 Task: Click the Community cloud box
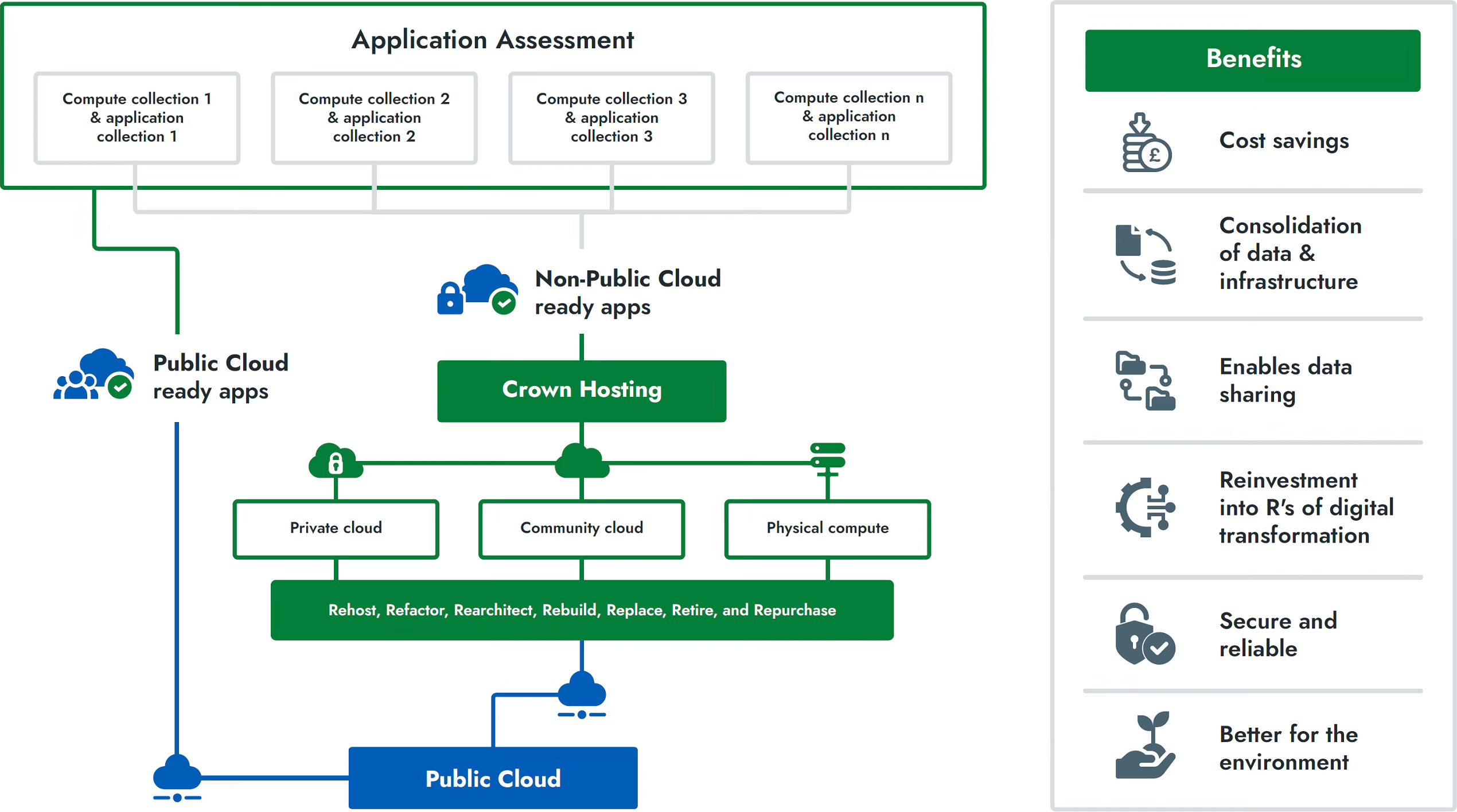click(582, 529)
